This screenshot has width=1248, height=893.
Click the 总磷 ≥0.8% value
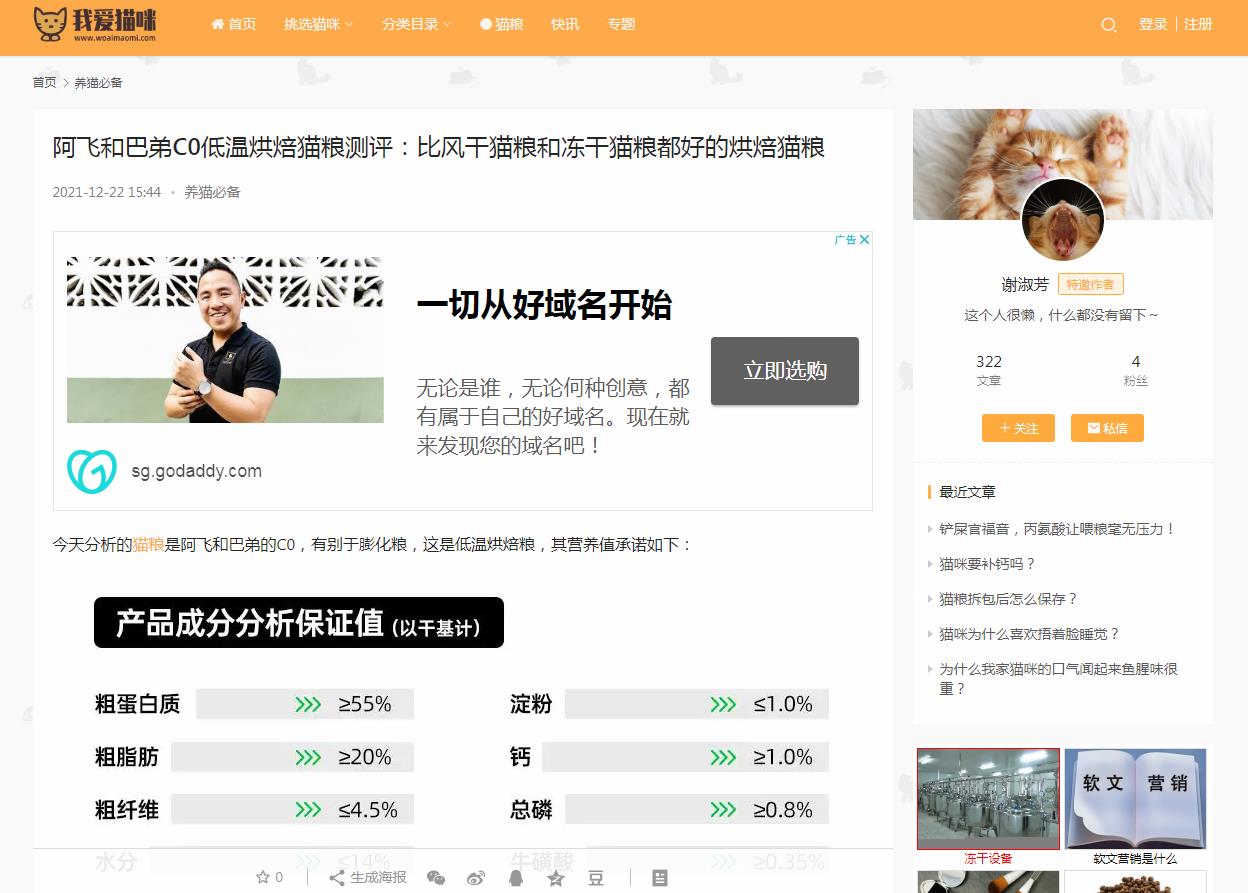[783, 810]
